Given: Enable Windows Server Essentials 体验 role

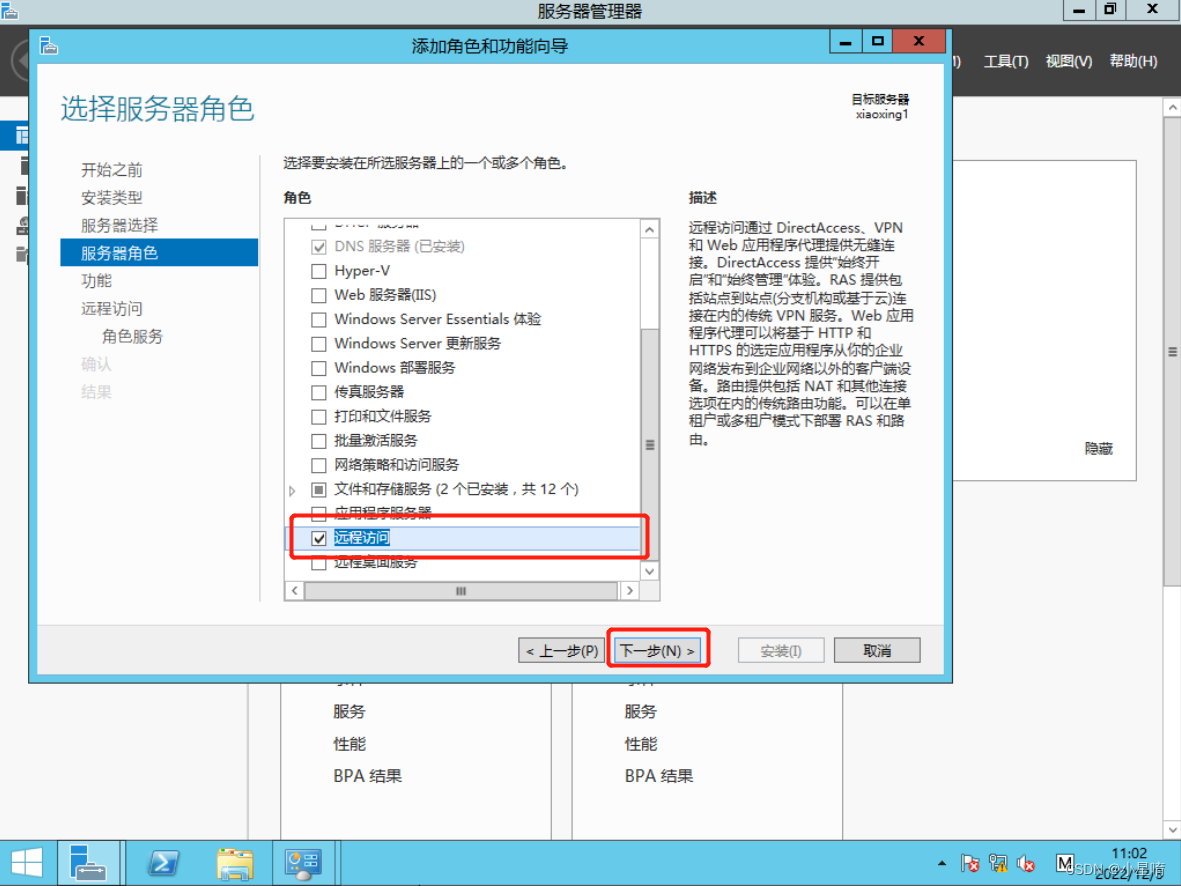Looking at the screenshot, I should (319, 319).
